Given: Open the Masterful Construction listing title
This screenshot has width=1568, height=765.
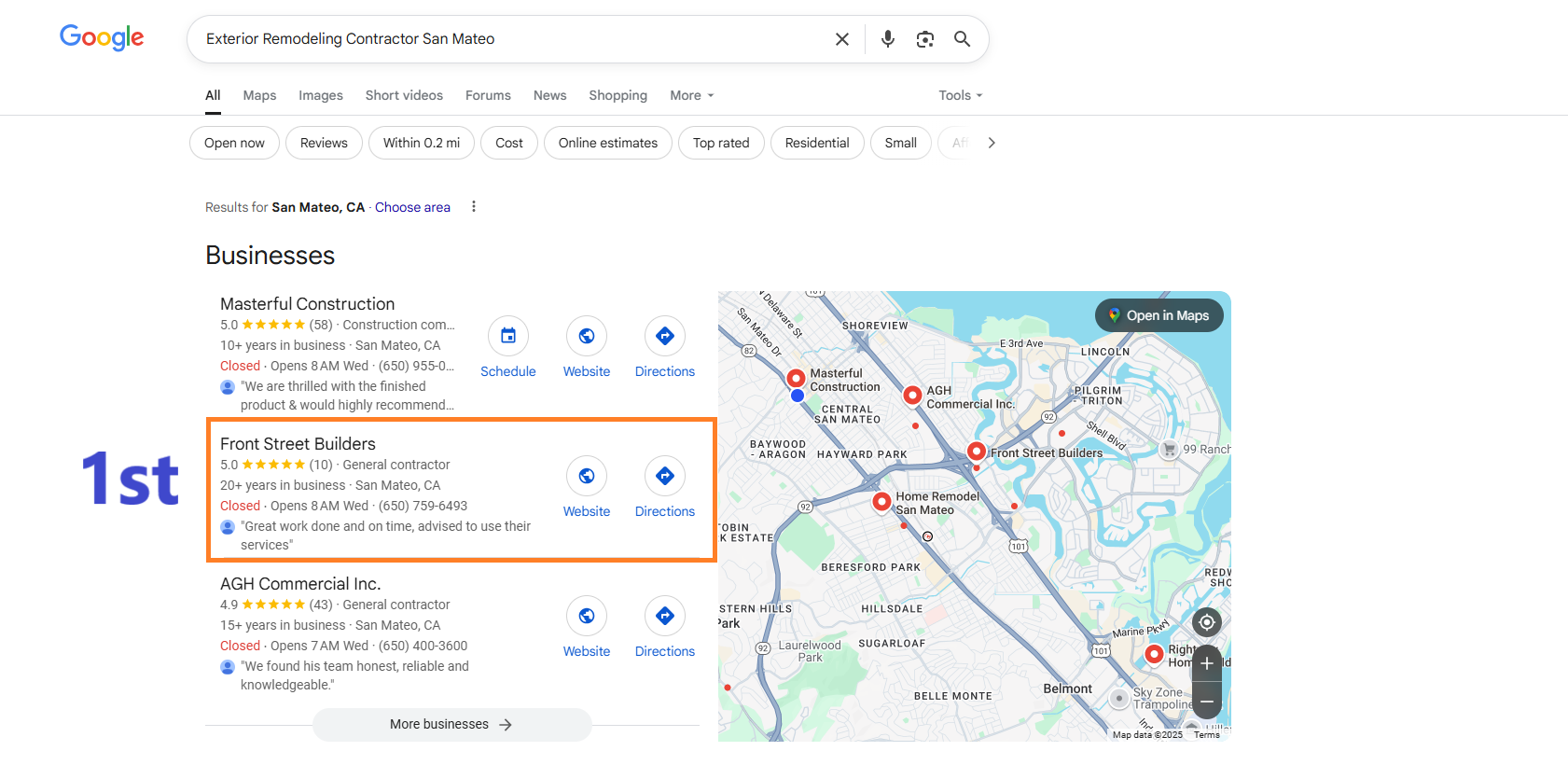Looking at the screenshot, I should (x=307, y=304).
